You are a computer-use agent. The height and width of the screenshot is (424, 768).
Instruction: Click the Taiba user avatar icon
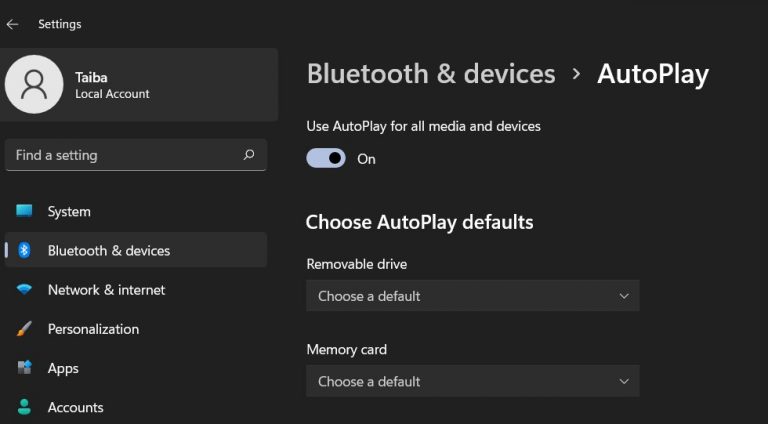point(34,84)
